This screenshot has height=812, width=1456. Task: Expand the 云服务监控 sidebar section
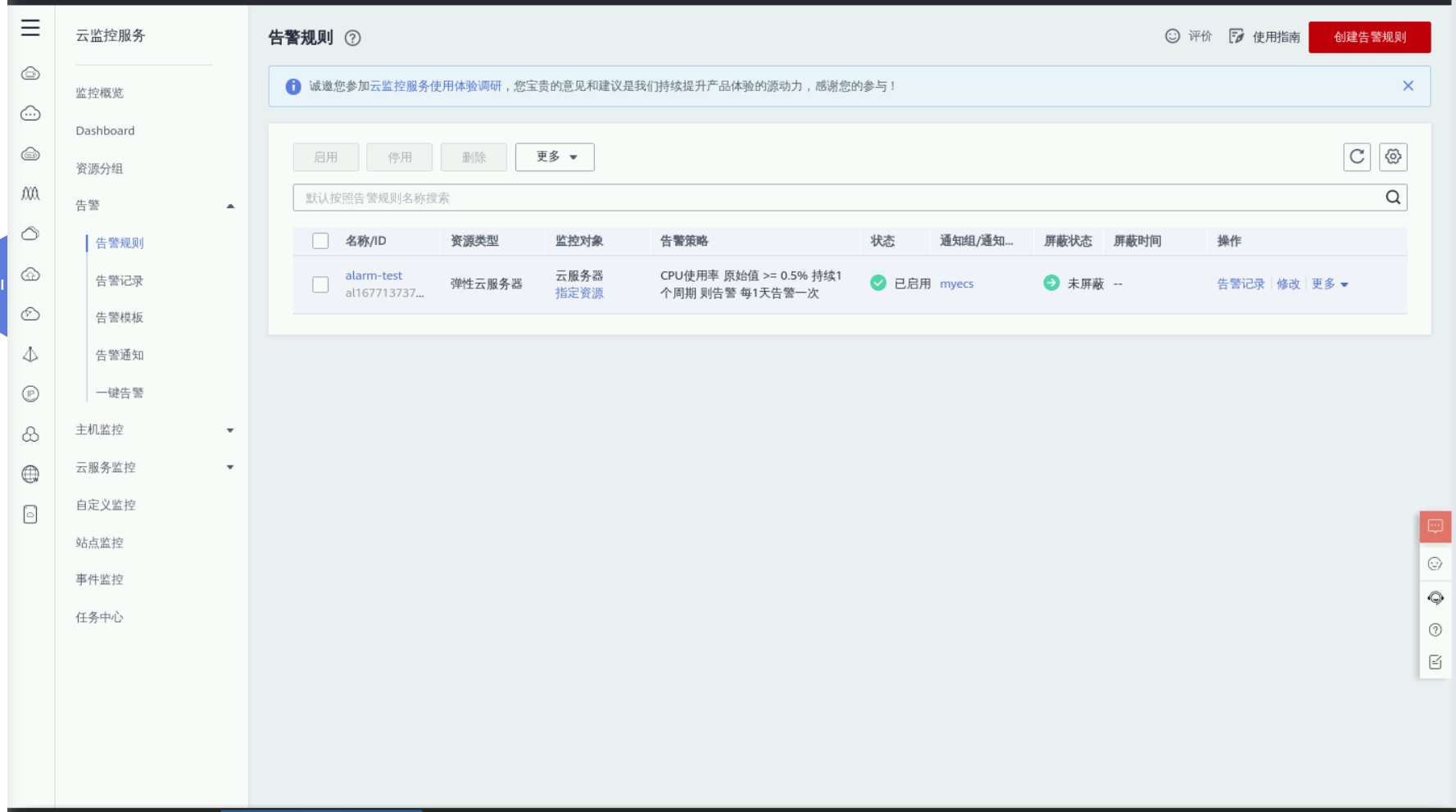click(x=230, y=467)
